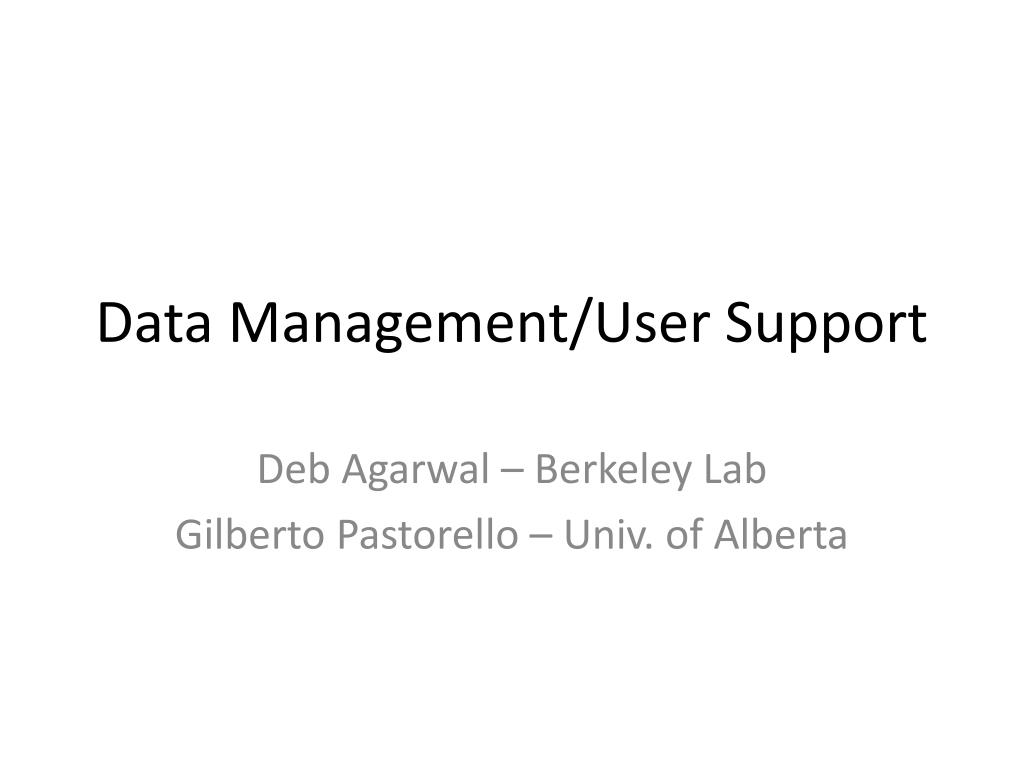The height and width of the screenshot is (768, 1024).
Task: Click the word "Management" in the slide title
Action: pyautogui.click(x=398, y=327)
